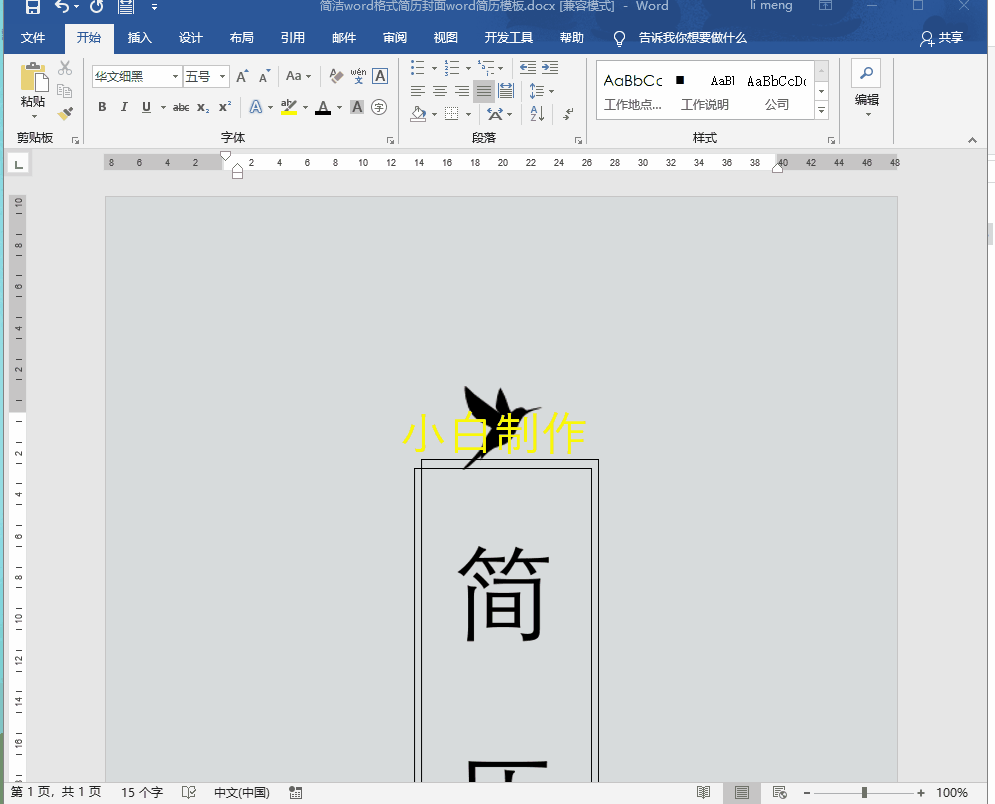Toggle justify alignment

484,91
